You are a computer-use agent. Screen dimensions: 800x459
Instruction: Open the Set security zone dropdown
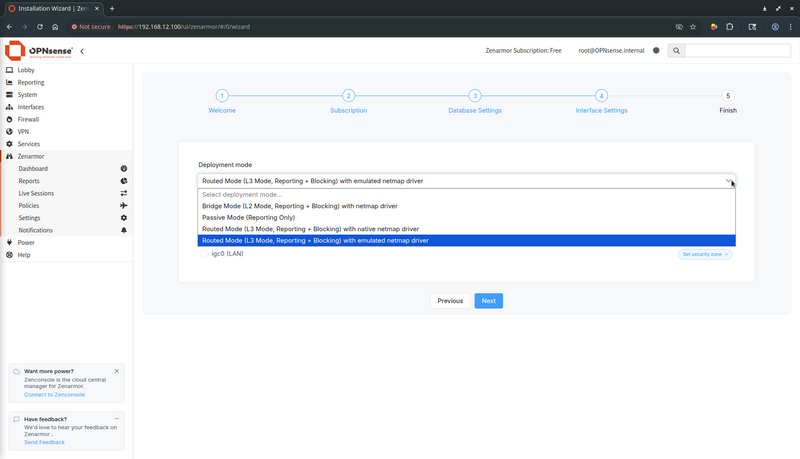click(705, 254)
